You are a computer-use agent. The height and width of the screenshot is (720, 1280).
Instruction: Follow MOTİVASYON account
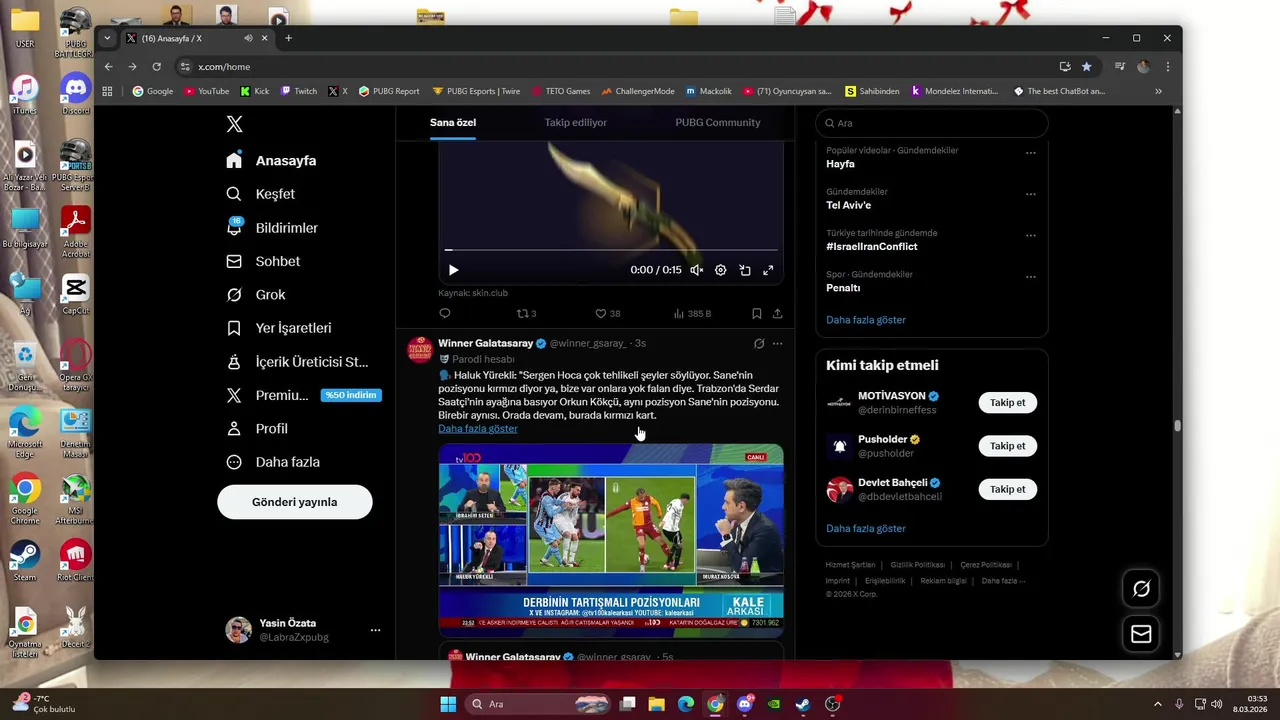(1007, 402)
